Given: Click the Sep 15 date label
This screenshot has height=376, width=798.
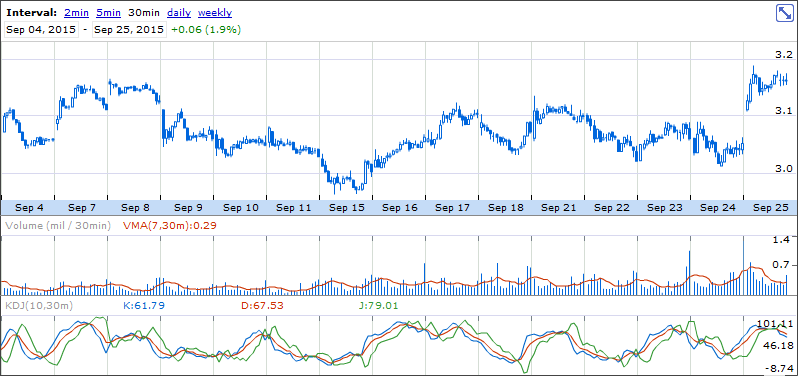Looking at the screenshot, I should point(347,208).
